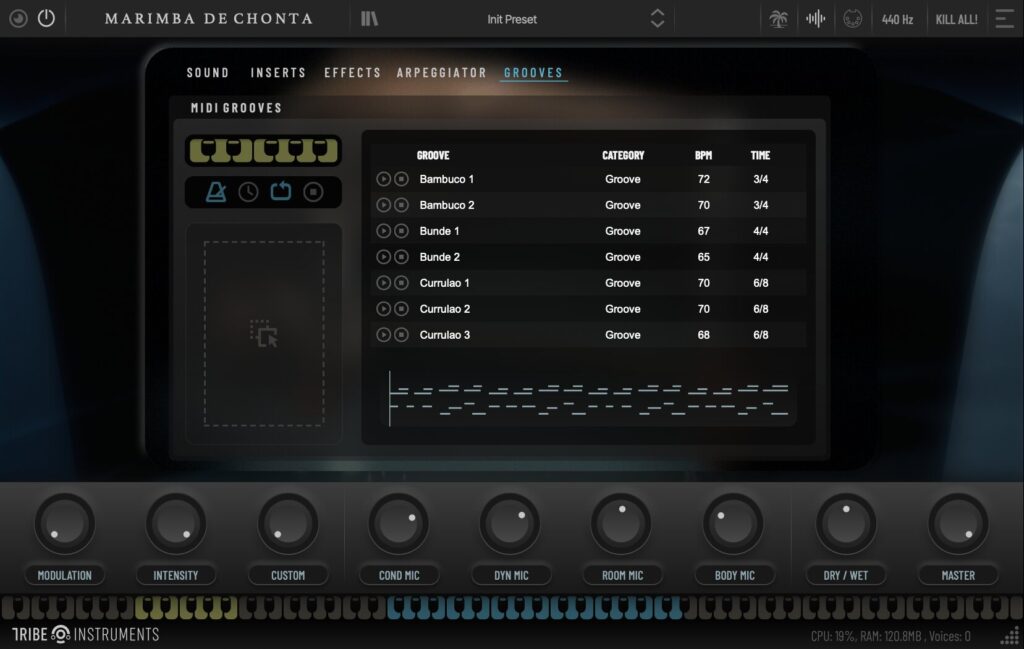The height and width of the screenshot is (649, 1024).
Task: Click the 440 Hz tuning button
Action: (897, 20)
